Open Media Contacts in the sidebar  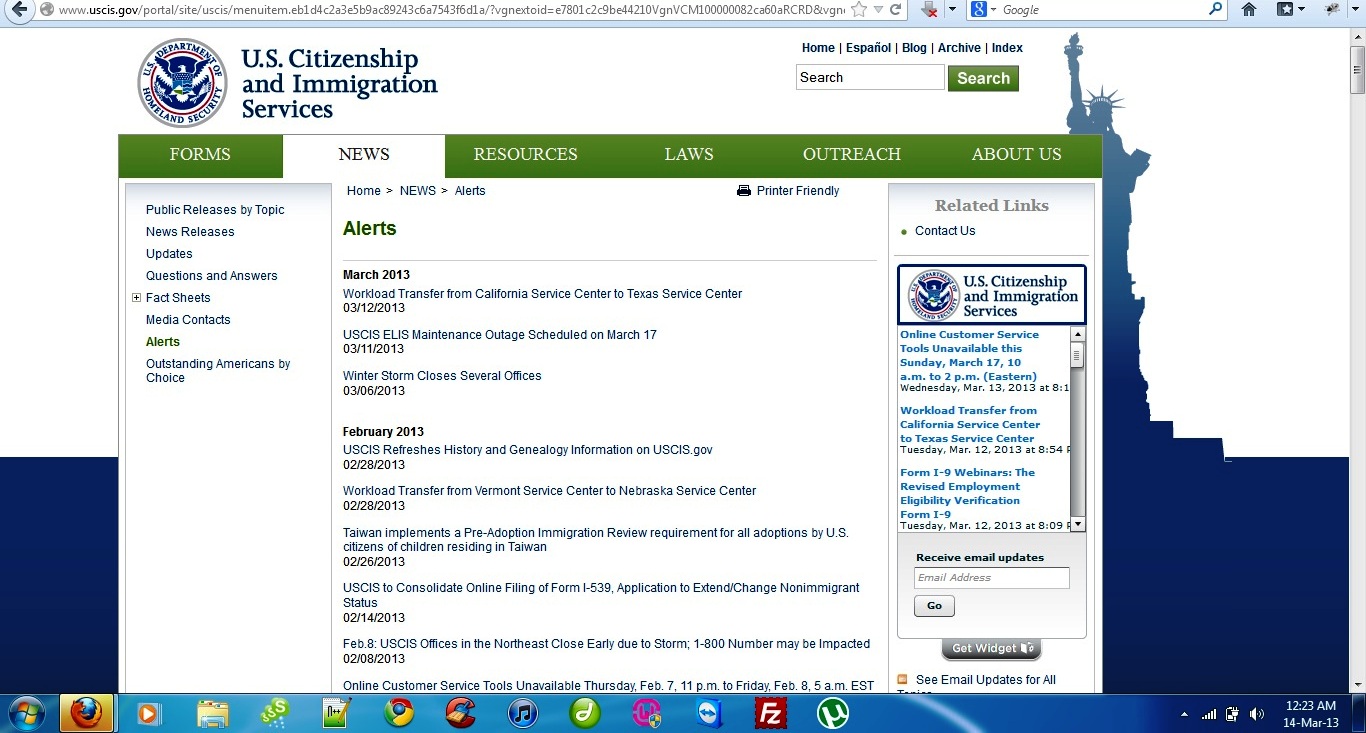(x=188, y=320)
